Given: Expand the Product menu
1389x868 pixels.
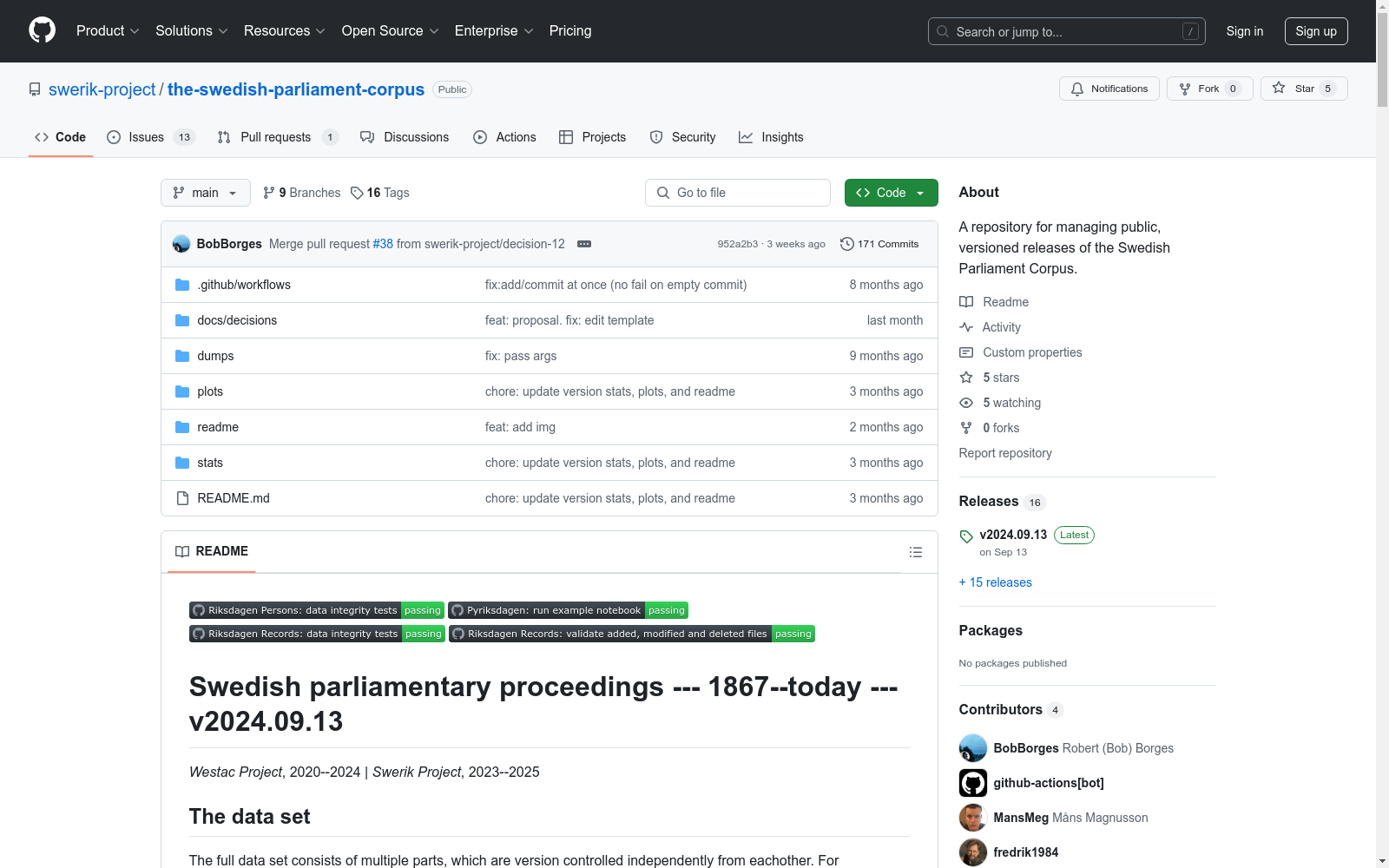Looking at the screenshot, I should 108,30.
